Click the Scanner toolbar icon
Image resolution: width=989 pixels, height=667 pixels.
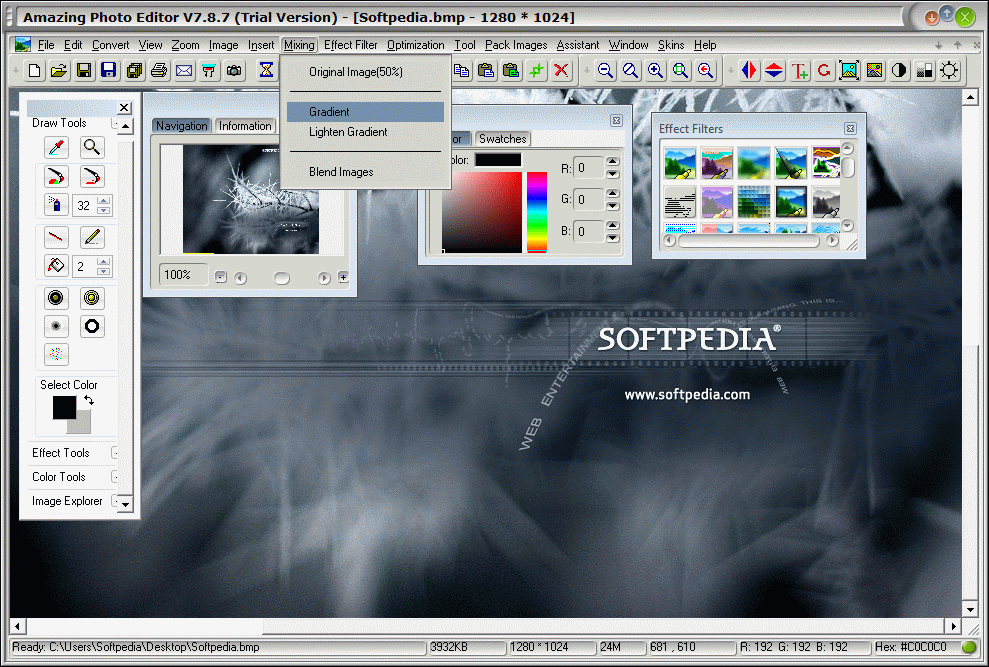209,70
